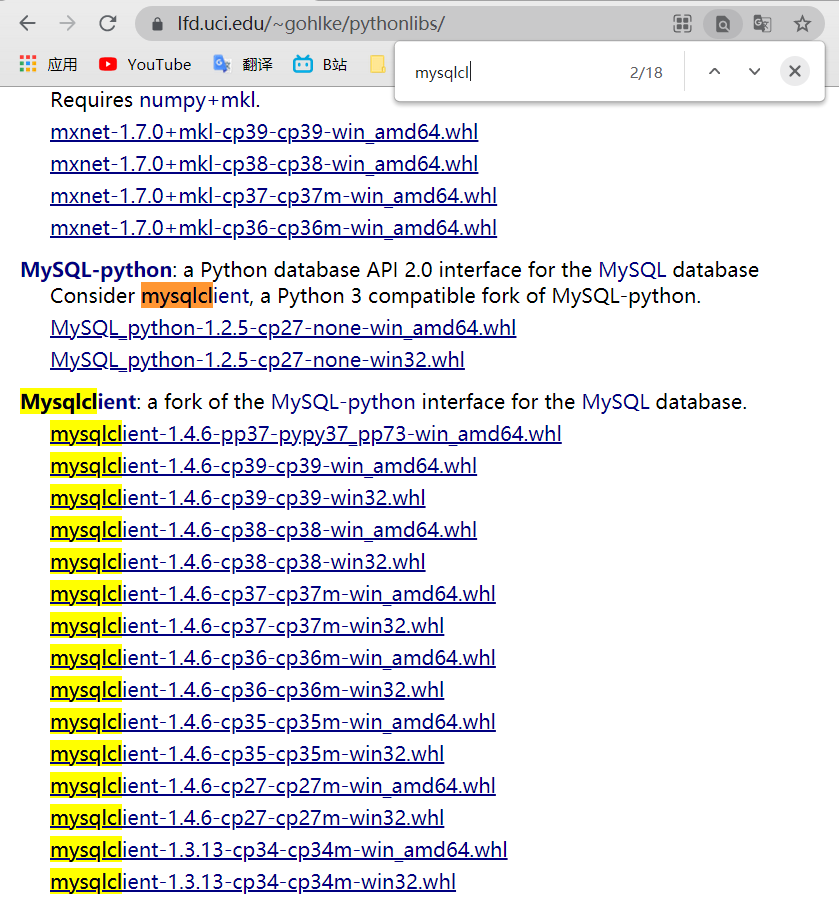Download MySQL_python-1.2.5 cp27 win32 wheel
839x908 pixels.
[257, 360]
